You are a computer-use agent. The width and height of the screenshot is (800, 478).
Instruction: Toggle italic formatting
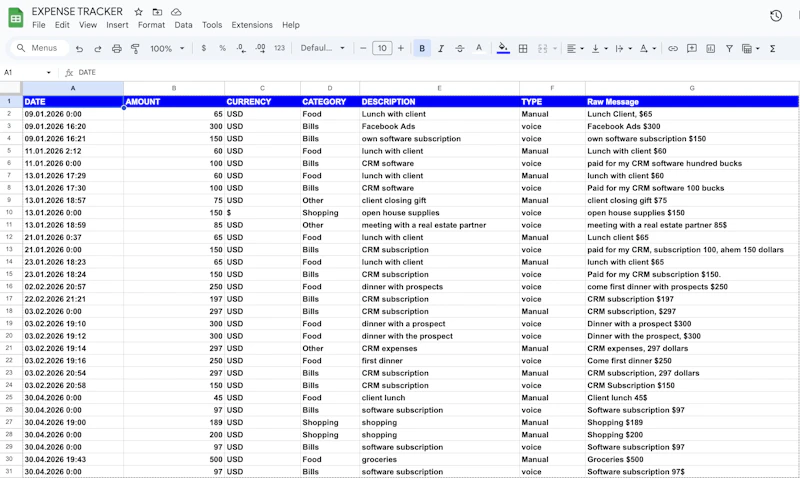[441, 48]
